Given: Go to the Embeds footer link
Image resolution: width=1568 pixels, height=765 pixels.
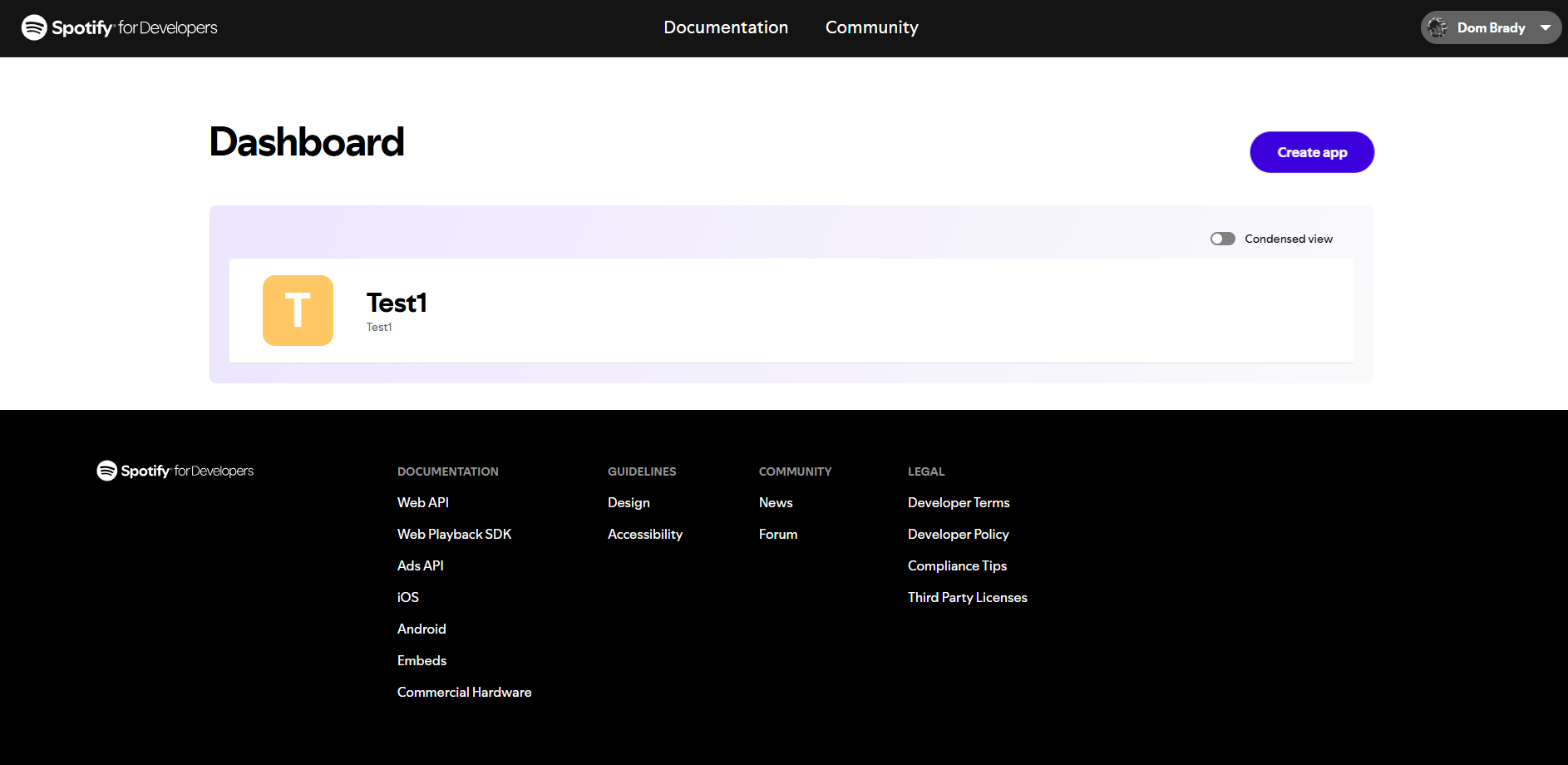Looking at the screenshot, I should (x=422, y=660).
